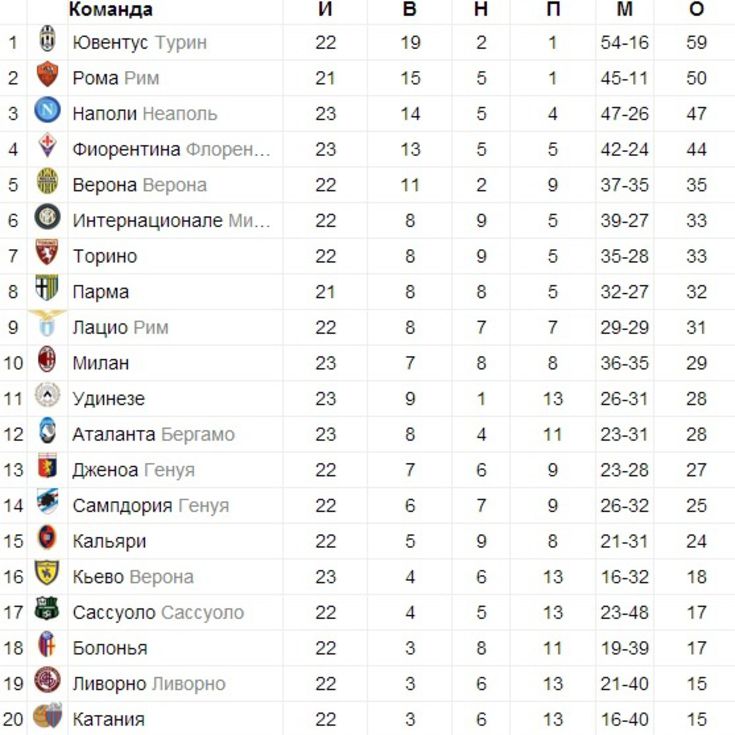Open the Катания team link
This screenshot has height=735, width=735.
[108, 719]
